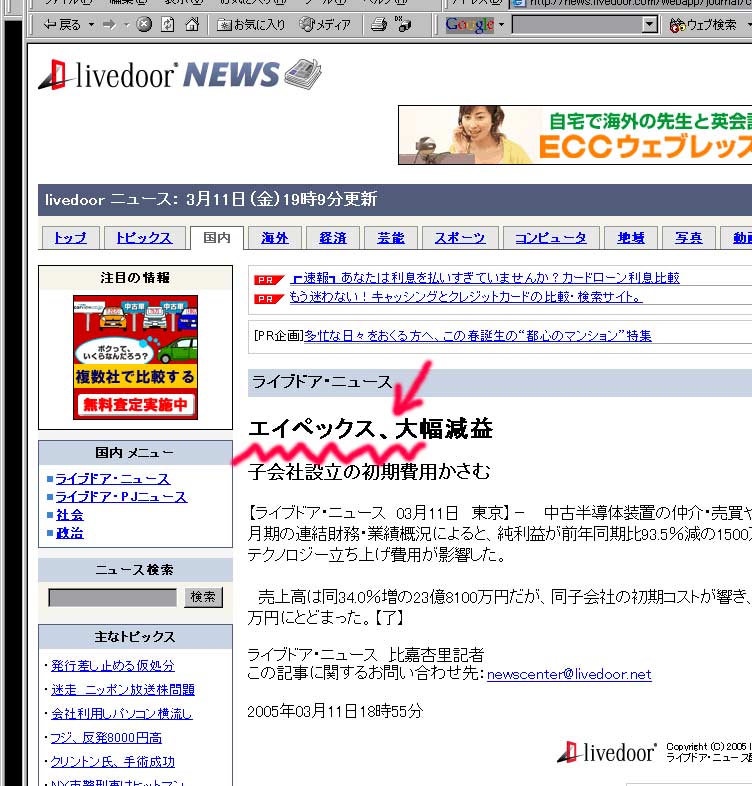The height and width of the screenshot is (786, 752).
Task: Open the クリントン氏、手術成功 topic link
Action: point(113,762)
